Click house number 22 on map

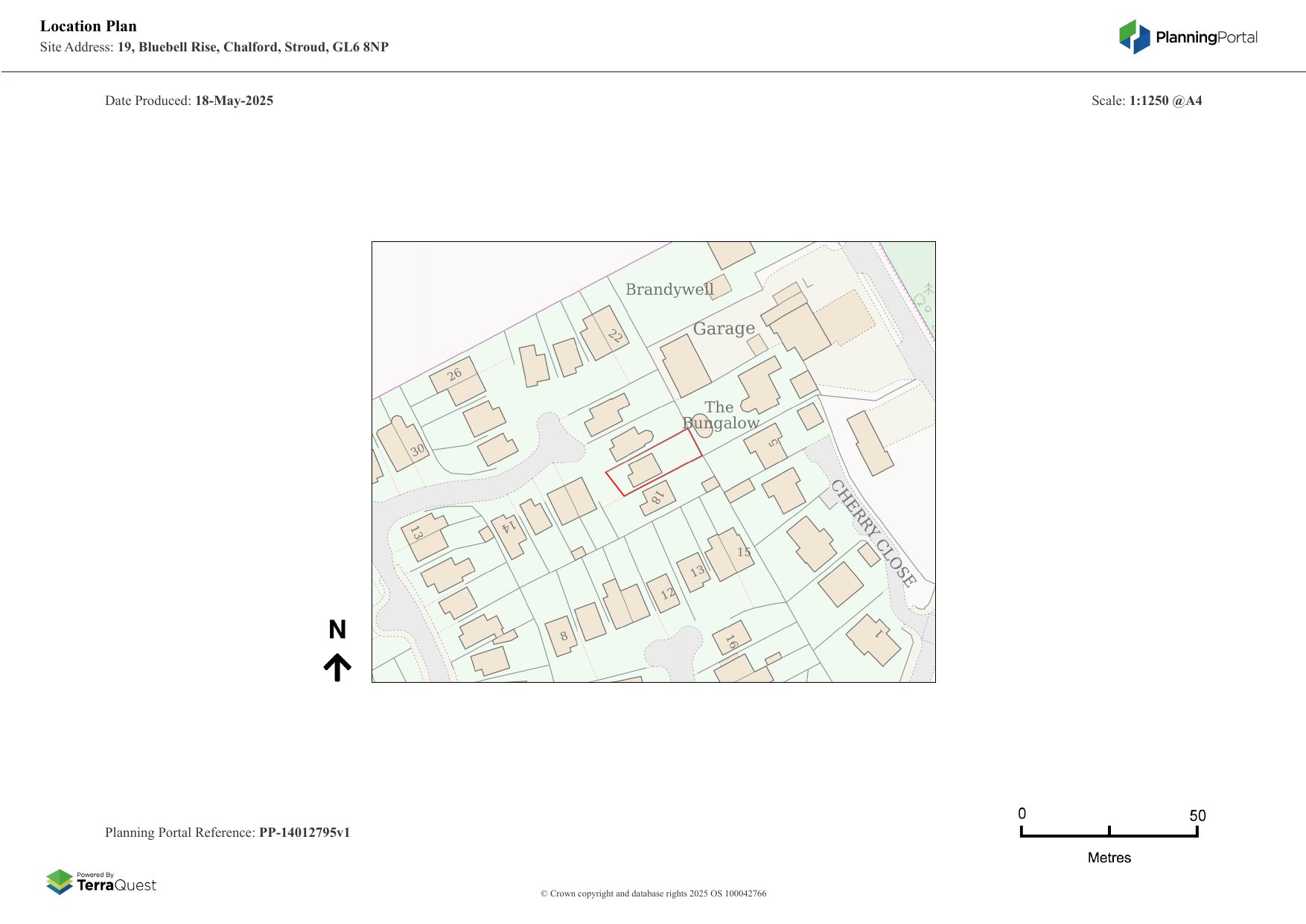click(615, 336)
